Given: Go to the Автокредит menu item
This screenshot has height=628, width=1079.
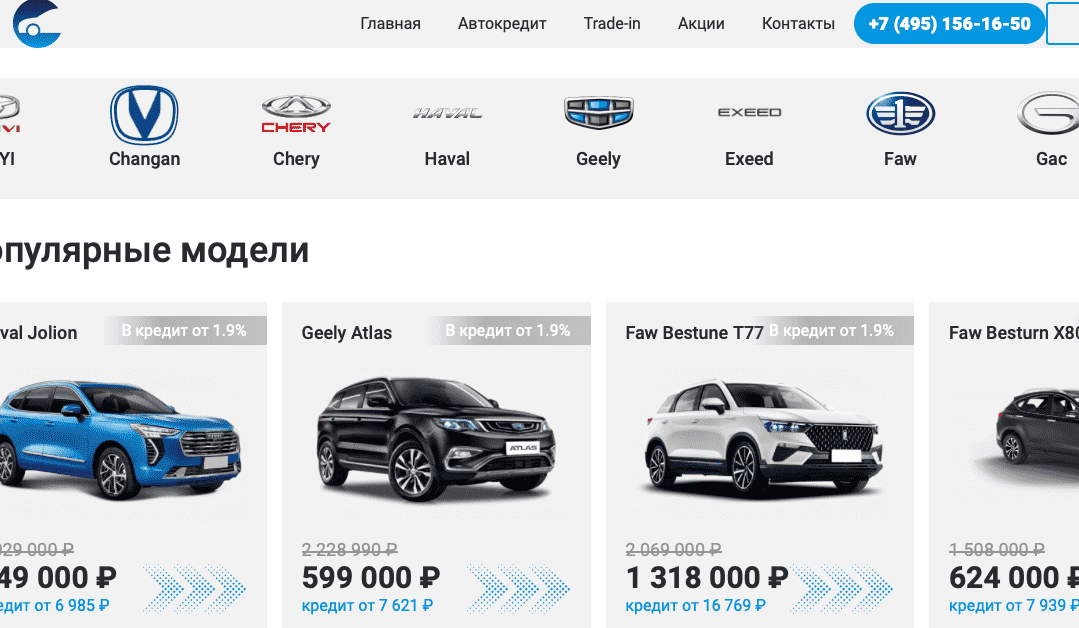Looking at the screenshot, I should click(502, 23).
